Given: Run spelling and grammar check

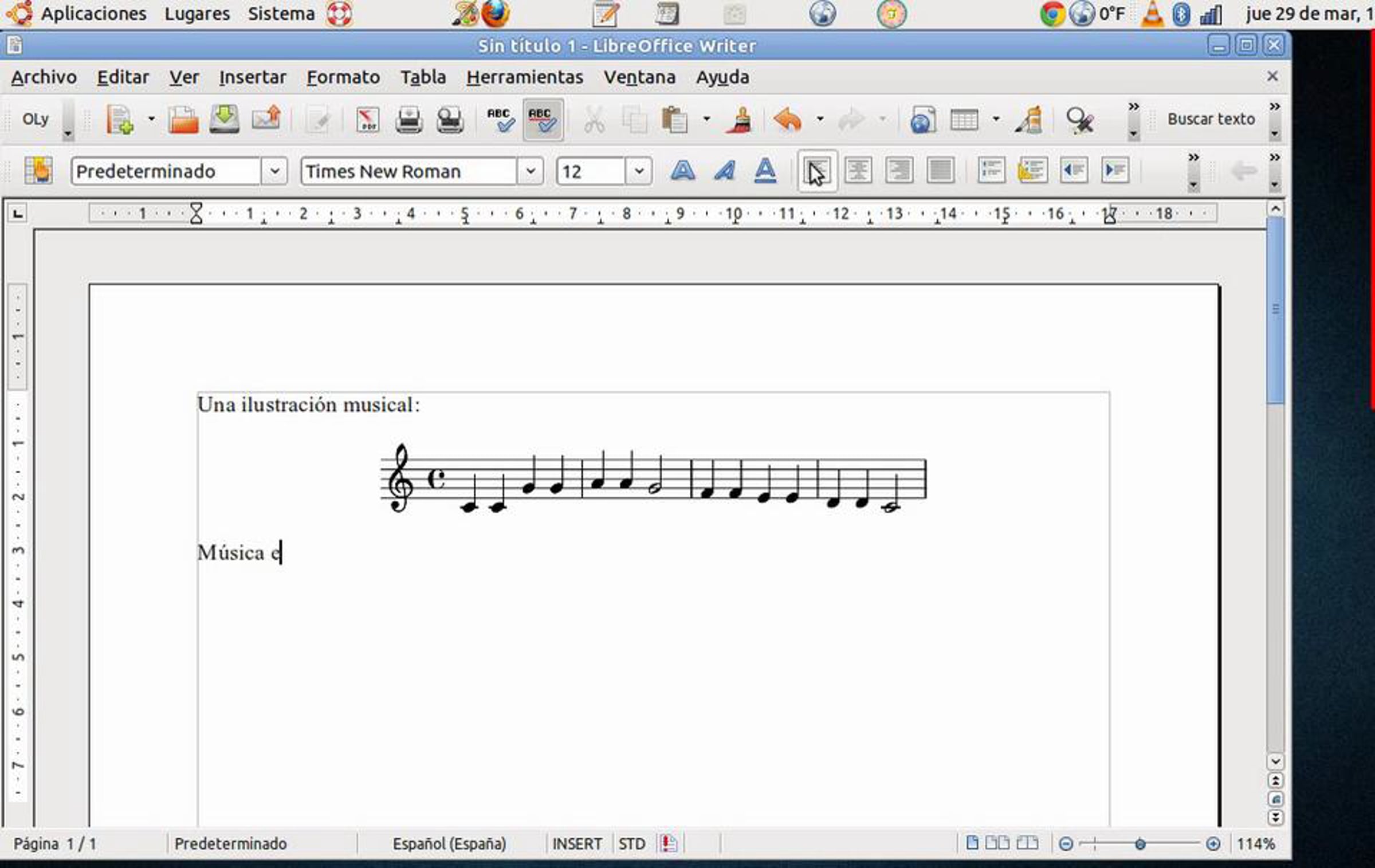Looking at the screenshot, I should (501, 120).
